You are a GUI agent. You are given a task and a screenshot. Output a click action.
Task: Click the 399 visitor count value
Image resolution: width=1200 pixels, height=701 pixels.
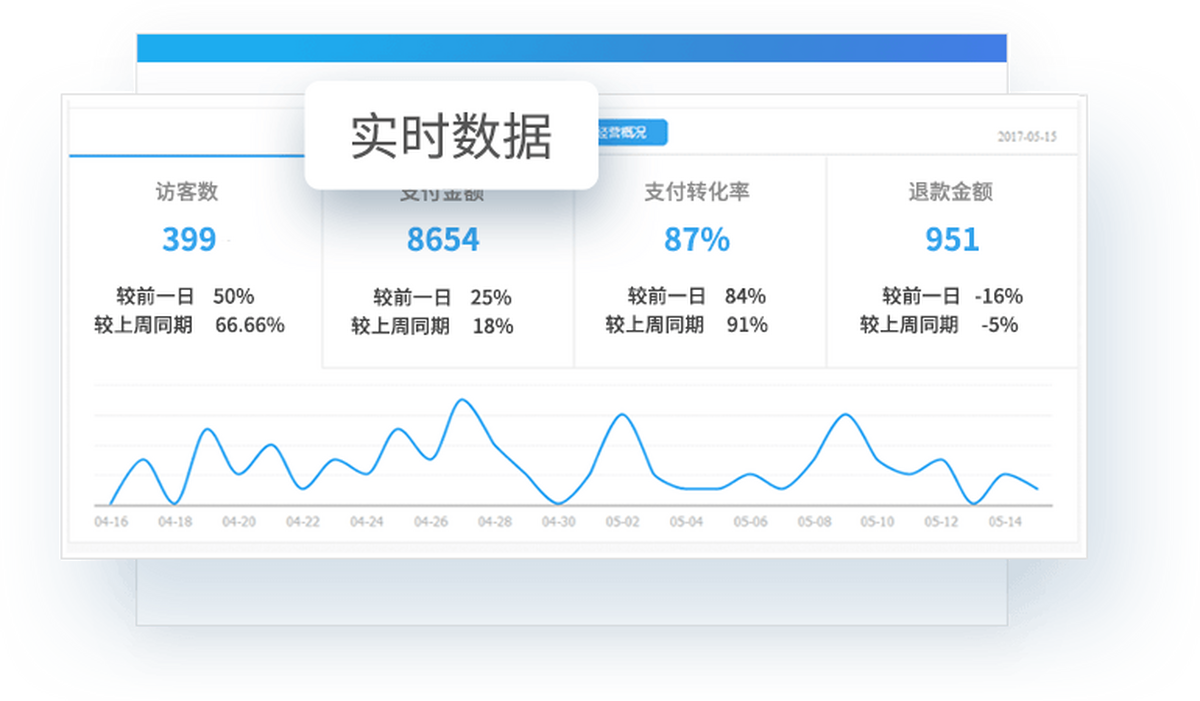tap(189, 239)
